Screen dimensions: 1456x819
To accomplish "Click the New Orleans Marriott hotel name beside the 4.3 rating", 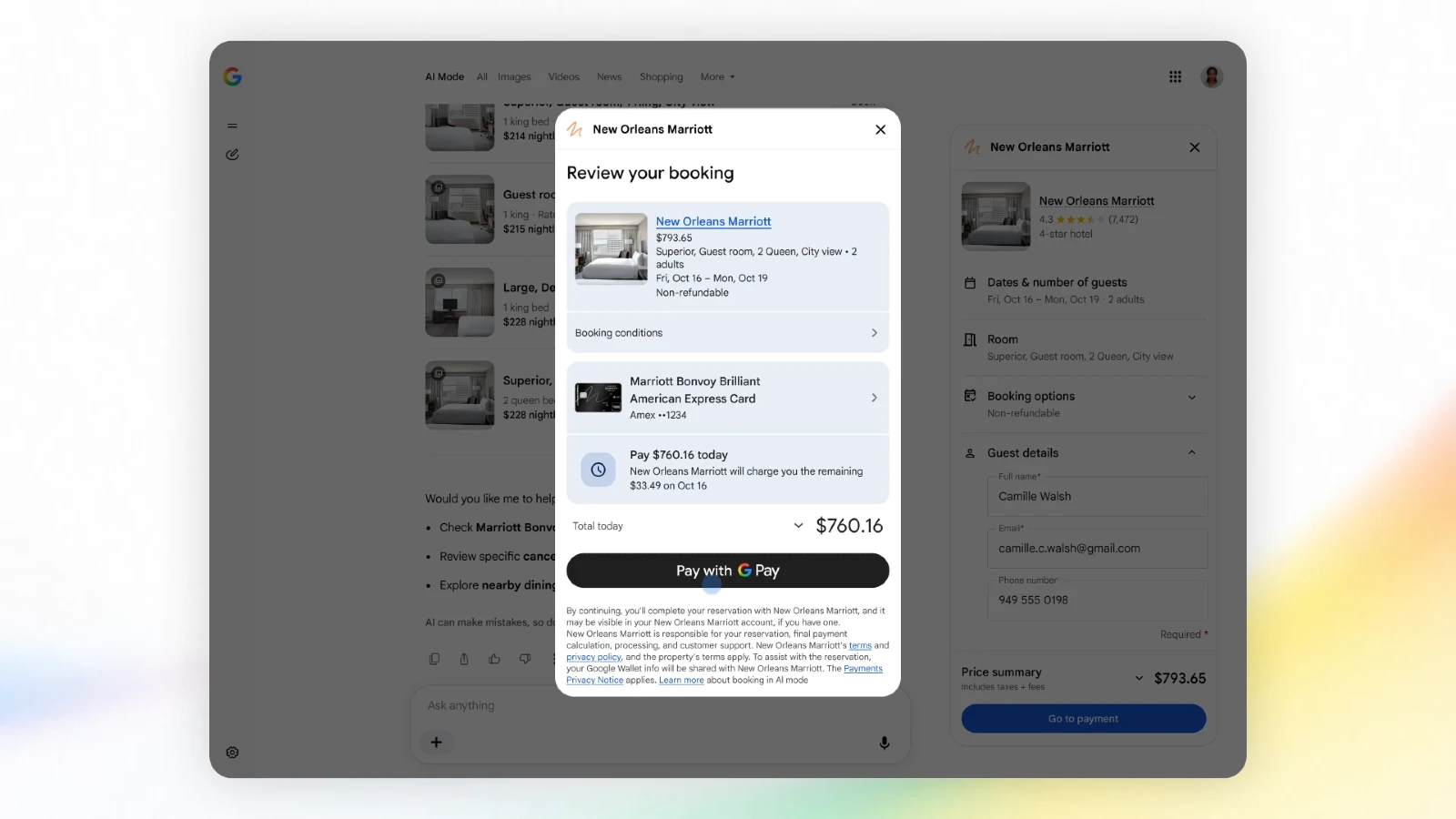I will [1097, 201].
